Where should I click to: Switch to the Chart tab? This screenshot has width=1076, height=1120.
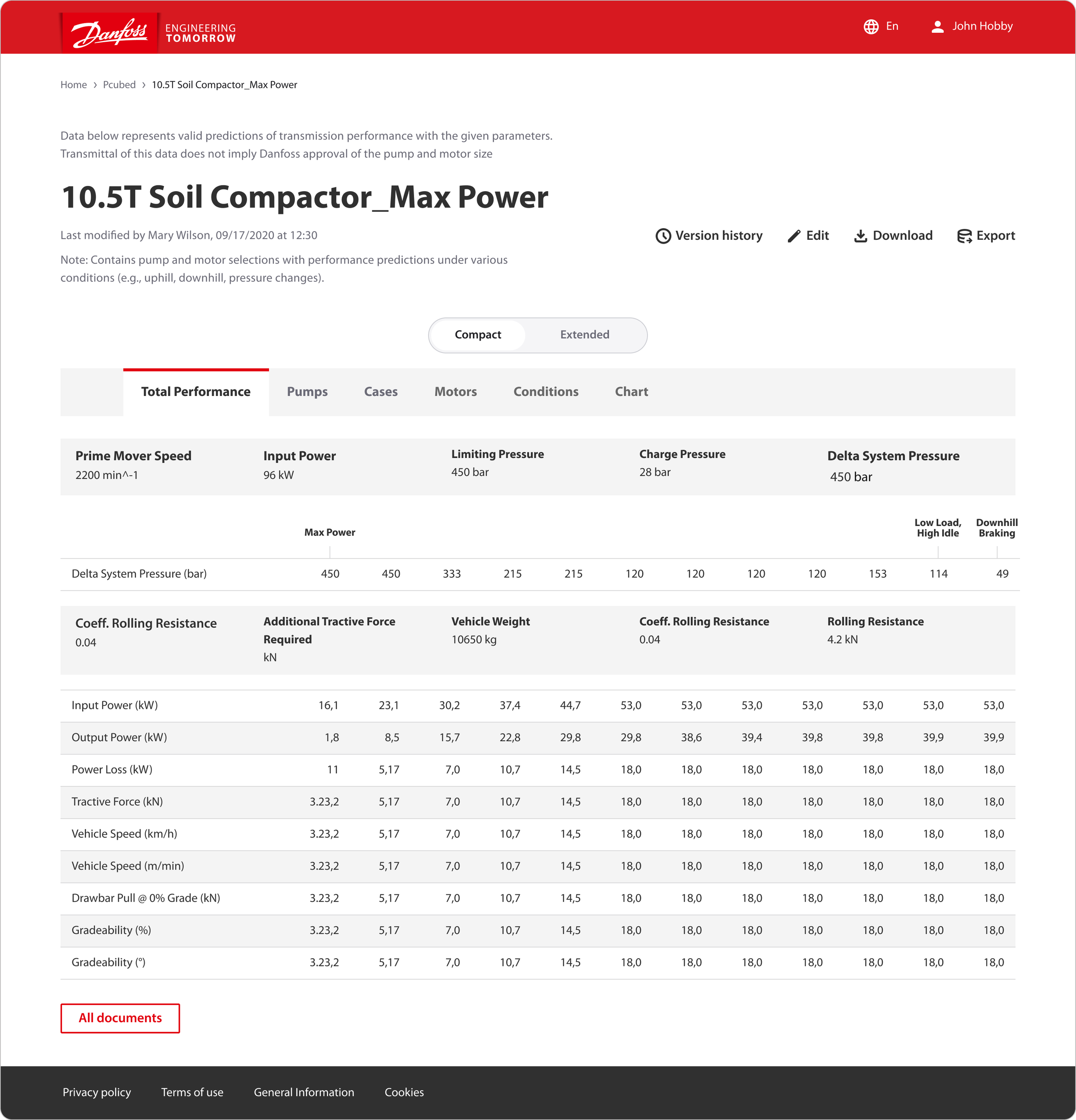click(x=631, y=392)
